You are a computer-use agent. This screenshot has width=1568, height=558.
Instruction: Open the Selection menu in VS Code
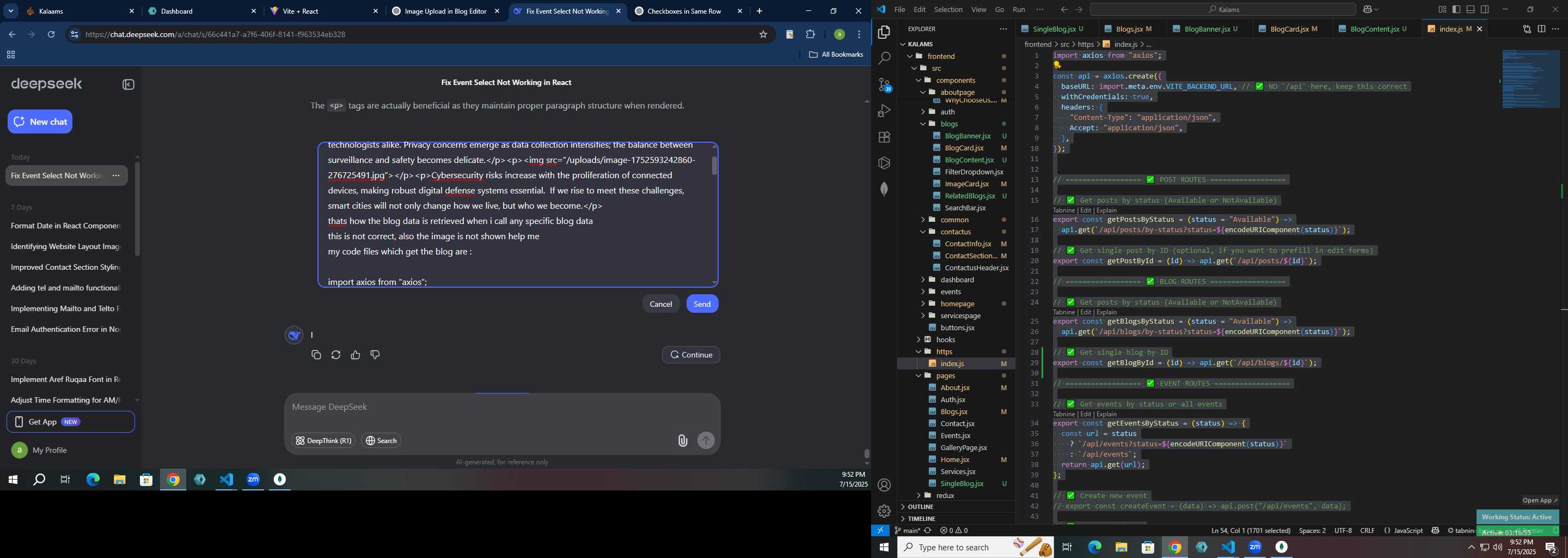point(948,10)
